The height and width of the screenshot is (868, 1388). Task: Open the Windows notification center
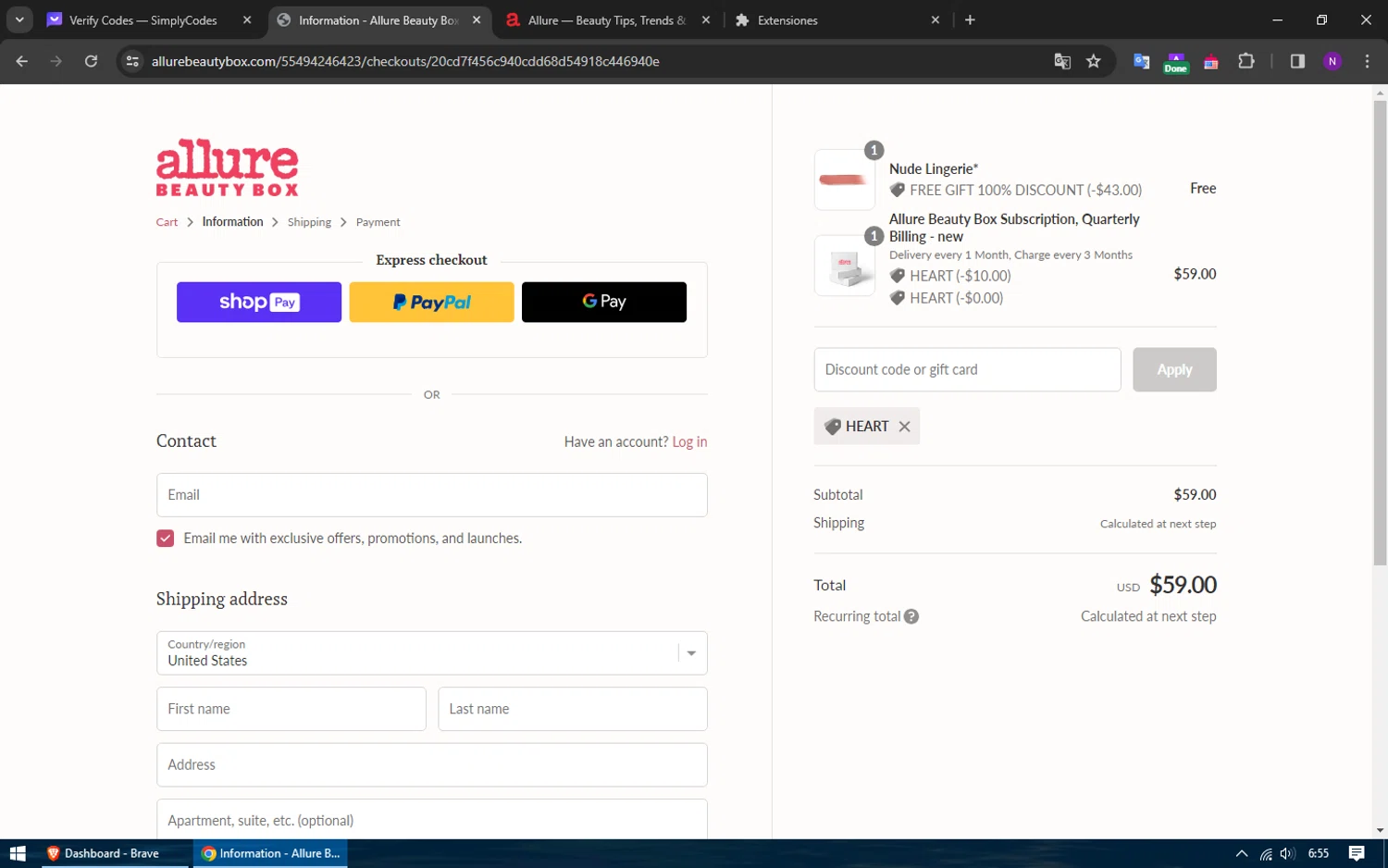click(1357, 854)
